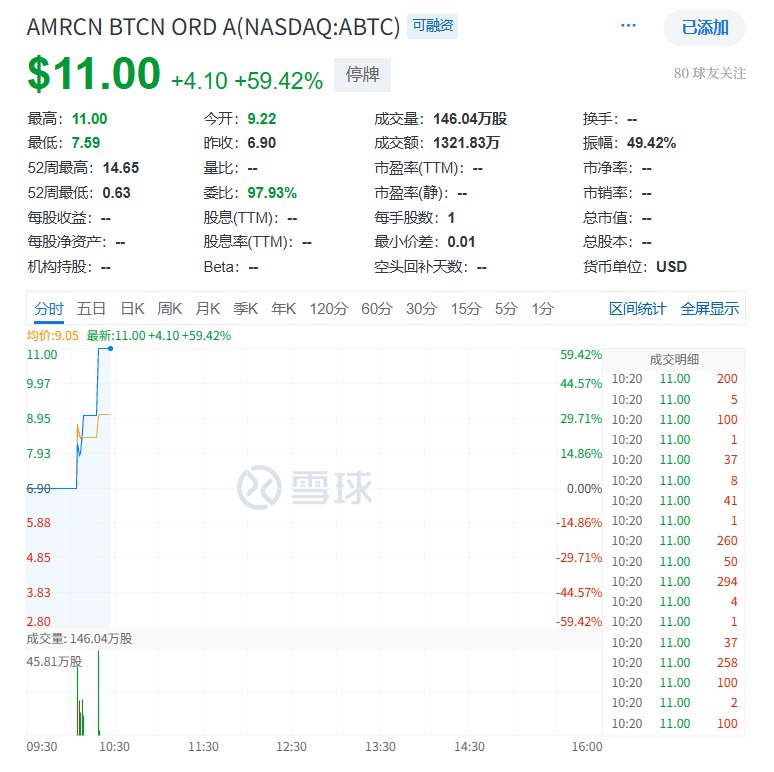The width and height of the screenshot is (774, 772).
Task: Open 区间统计 range statistics
Action: tap(637, 309)
